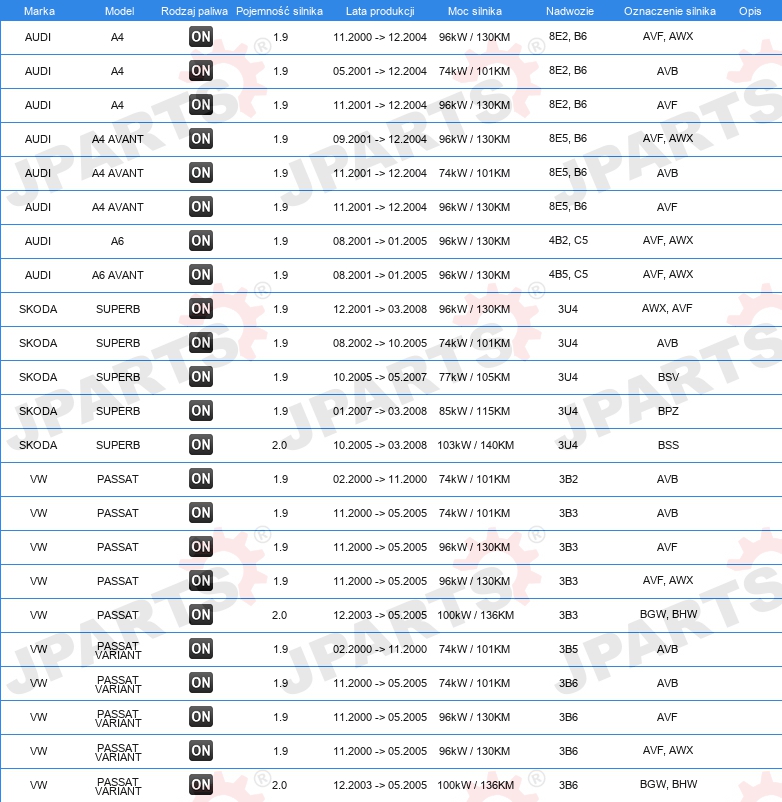782x802 pixels.
Task: Click the Oznaczenie silnika column header
Action: (669, 11)
